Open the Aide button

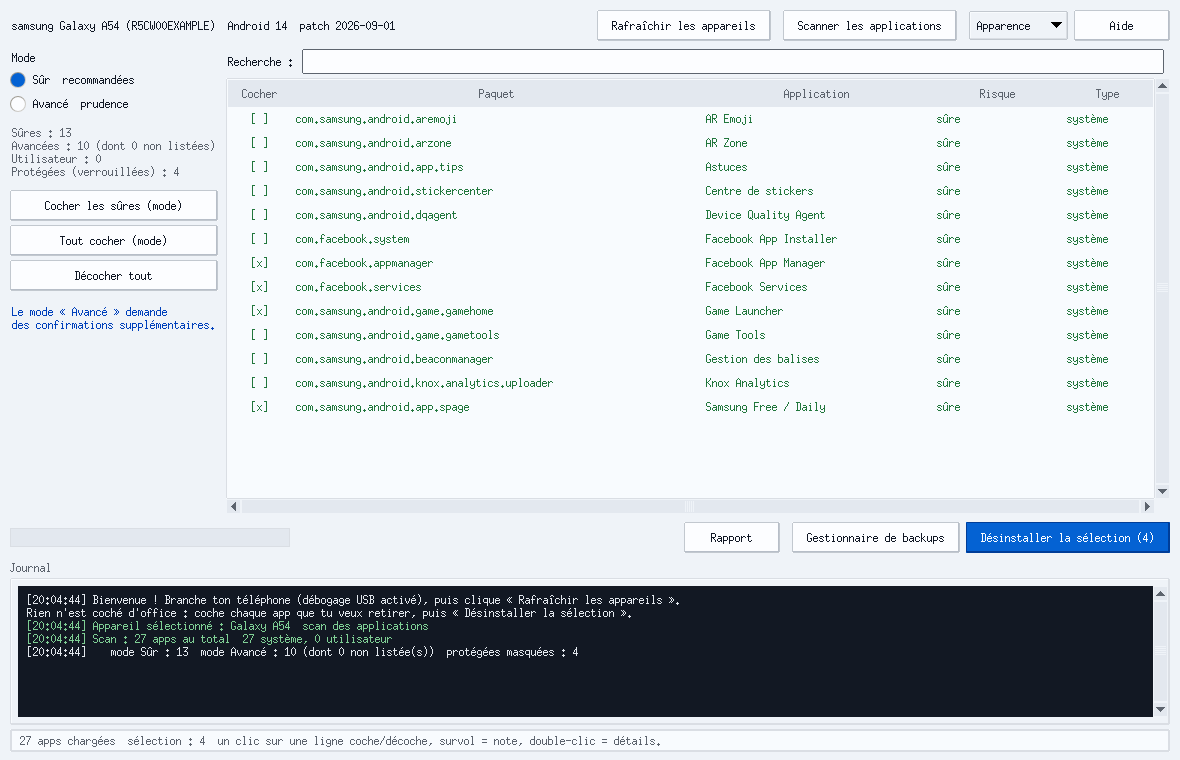pos(1121,26)
